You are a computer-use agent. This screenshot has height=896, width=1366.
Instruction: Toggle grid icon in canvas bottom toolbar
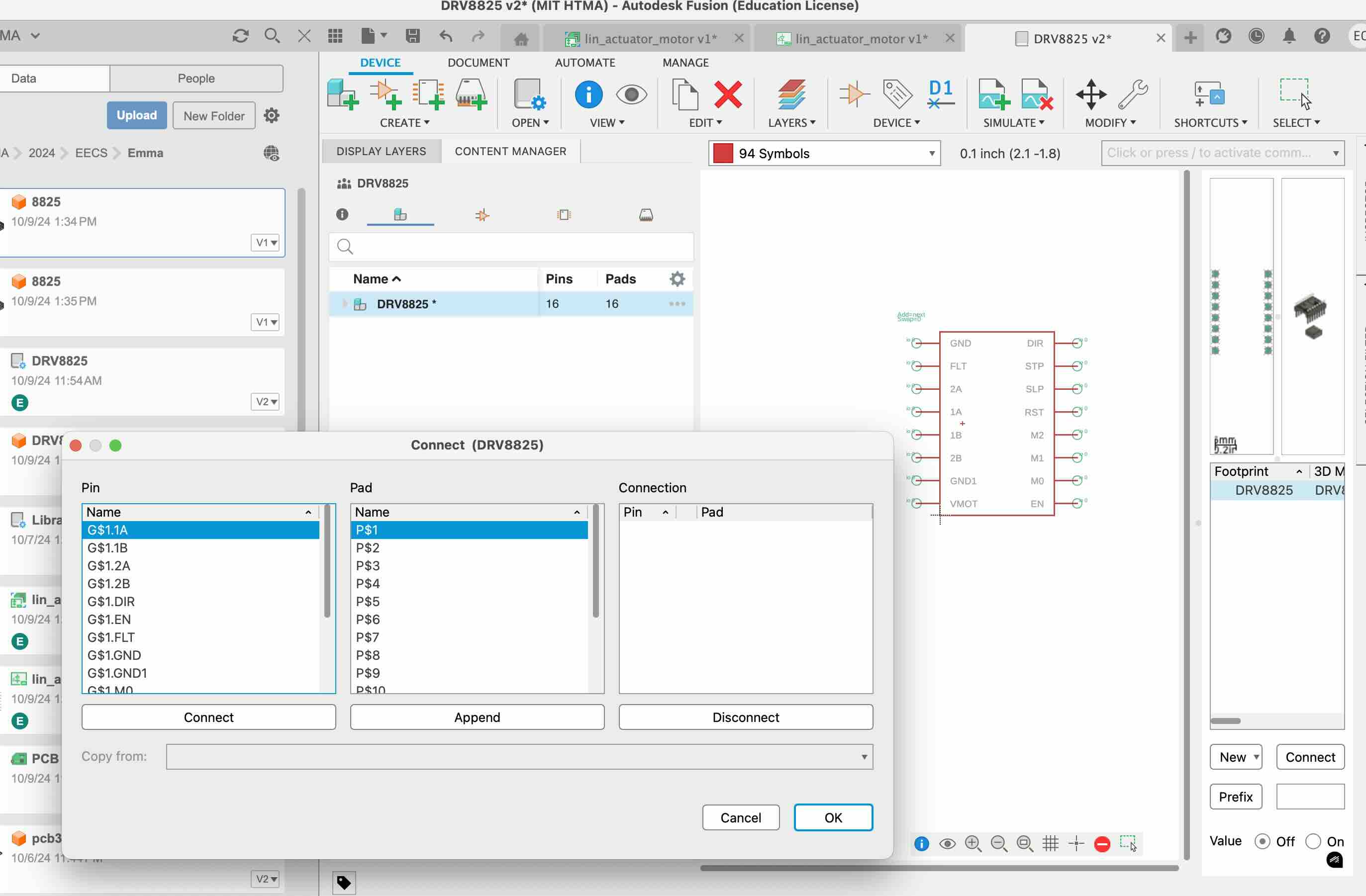pyautogui.click(x=1050, y=843)
